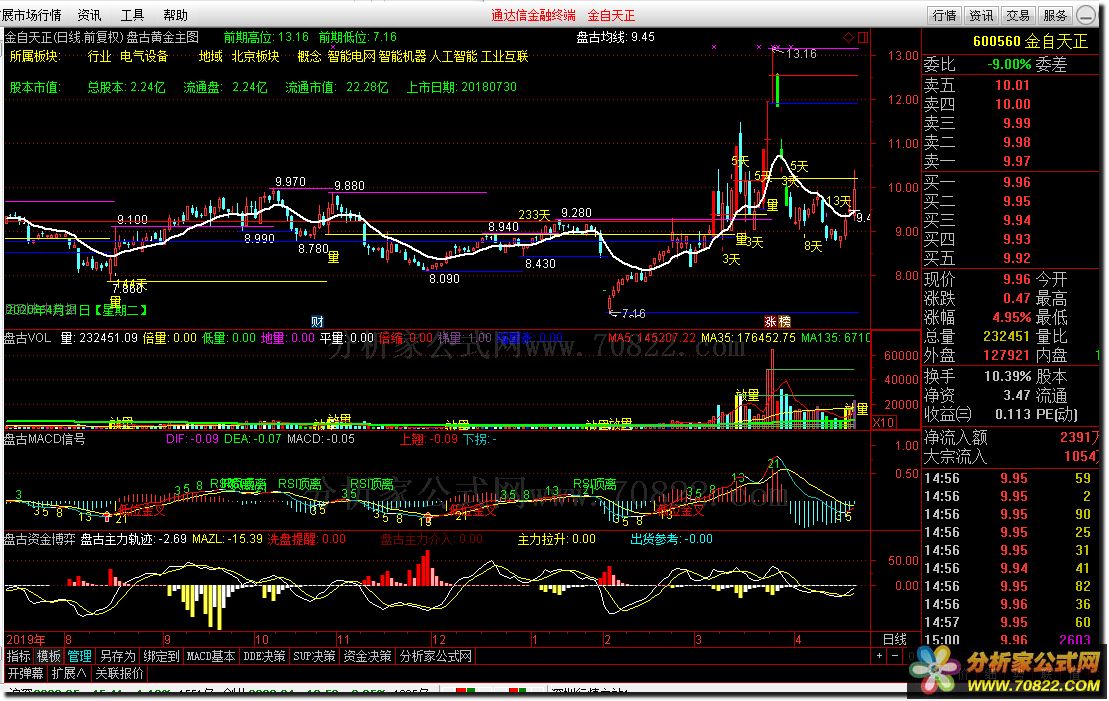Click the 绑定到 tab
1109x701 pixels.
coord(161,656)
